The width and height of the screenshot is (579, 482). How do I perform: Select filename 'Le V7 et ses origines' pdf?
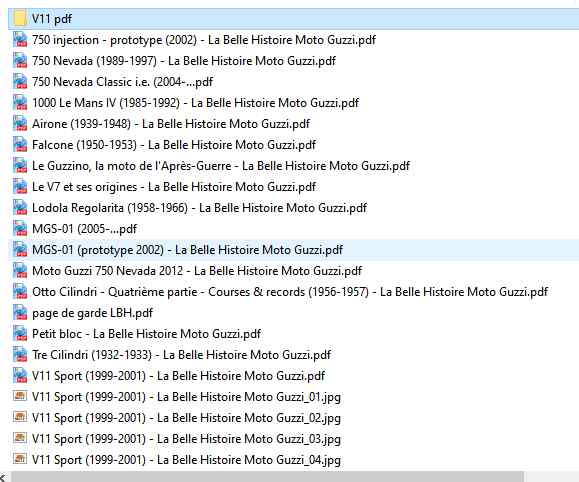pyautogui.click(x=174, y=187)
